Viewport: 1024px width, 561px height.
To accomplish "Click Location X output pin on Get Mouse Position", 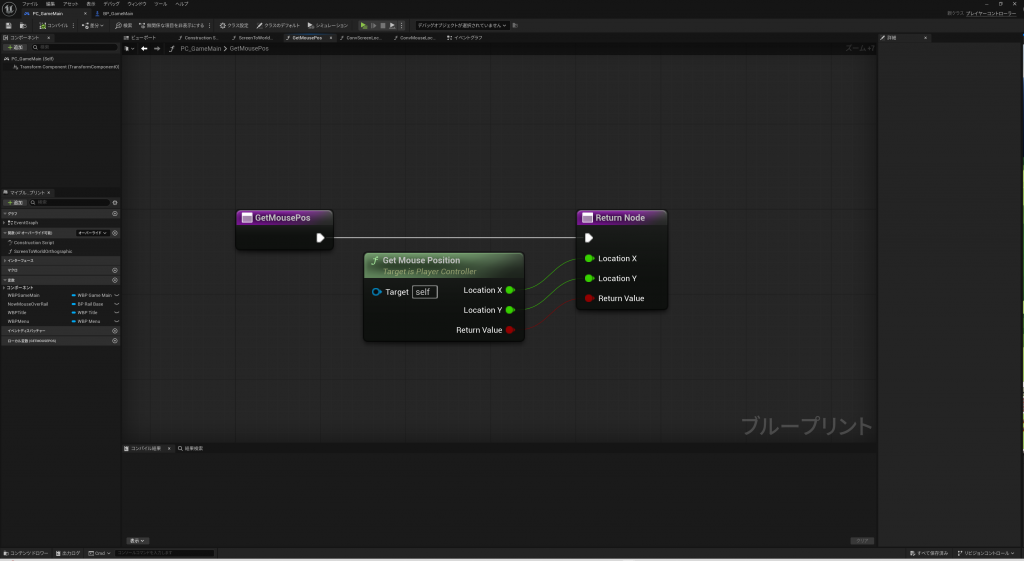I will point(510,290).
